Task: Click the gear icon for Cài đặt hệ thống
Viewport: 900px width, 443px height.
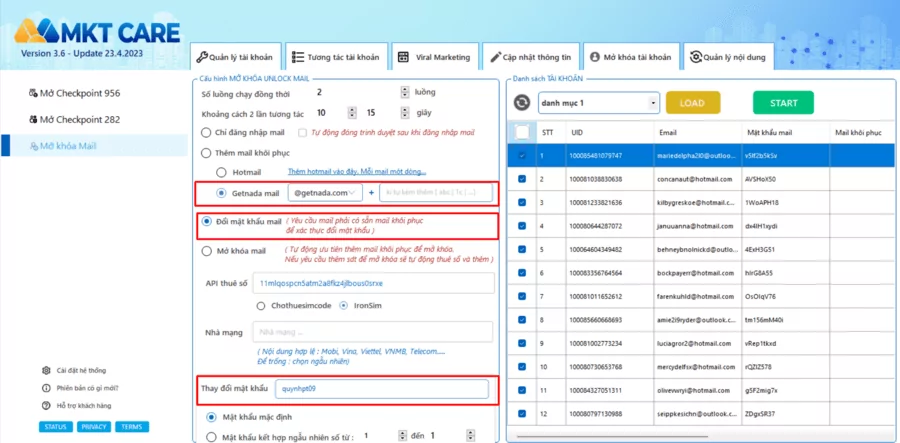Action: [47, 370]
